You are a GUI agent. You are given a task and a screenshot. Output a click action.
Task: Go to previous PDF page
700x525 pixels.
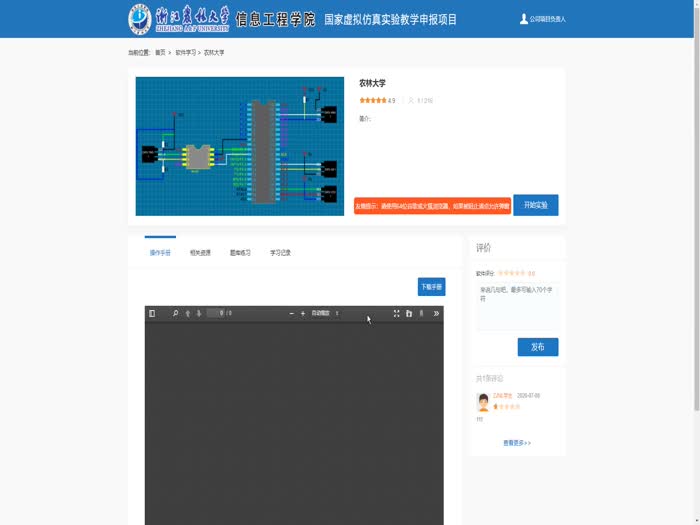(x=187, y=314)
